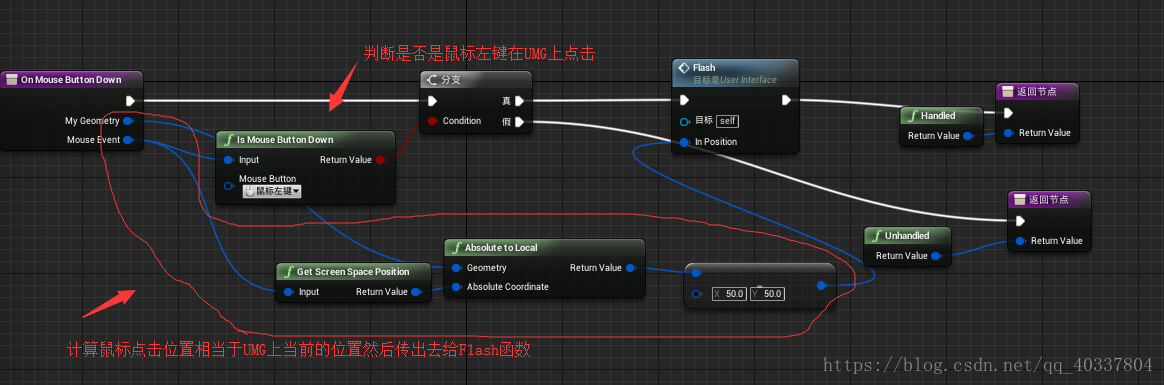Image resolution: width=1164 pixels, height=385 pixels.
Task: Click the Return Value pin of Unhandled node
Action: pyautogui.click(x=936, y=256)
